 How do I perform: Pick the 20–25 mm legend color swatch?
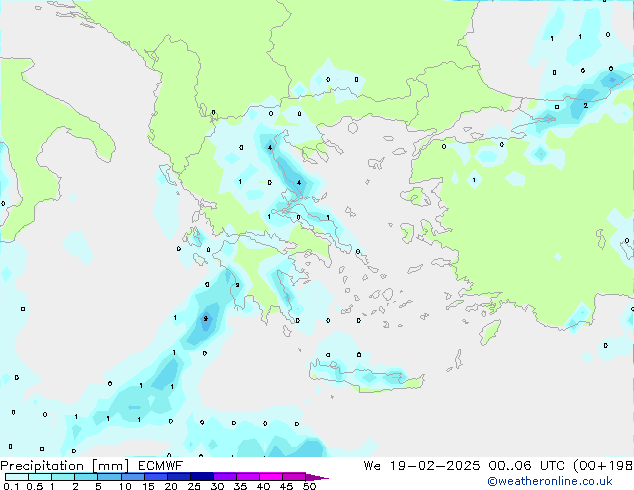[x=179, y=477]
